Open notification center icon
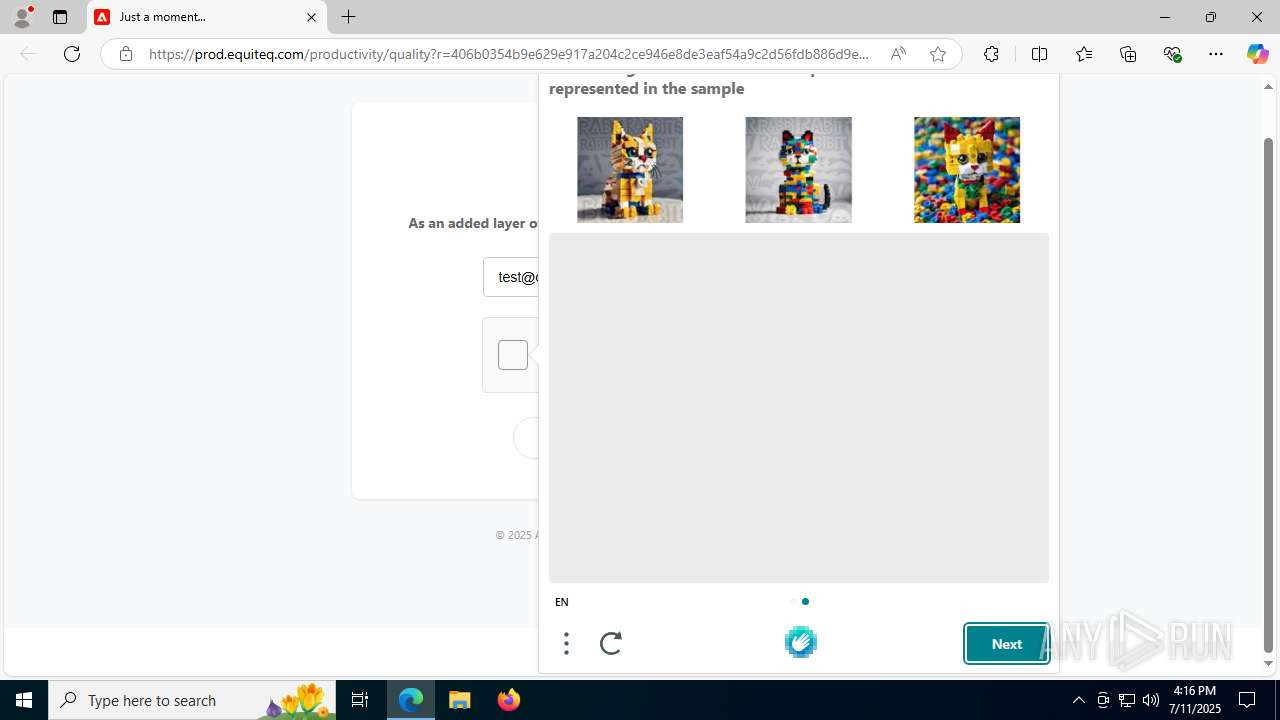 click(x=1247, y=700)
